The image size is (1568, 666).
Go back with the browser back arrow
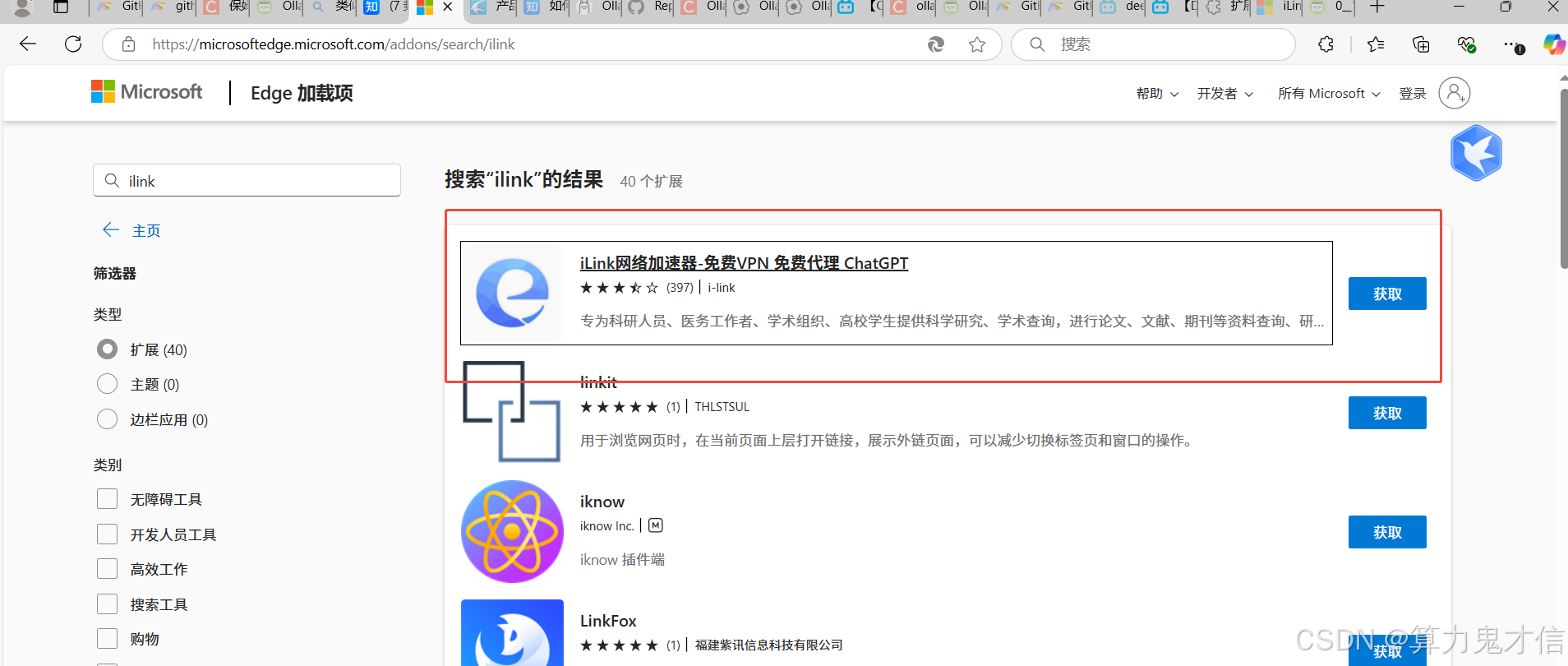28,44
